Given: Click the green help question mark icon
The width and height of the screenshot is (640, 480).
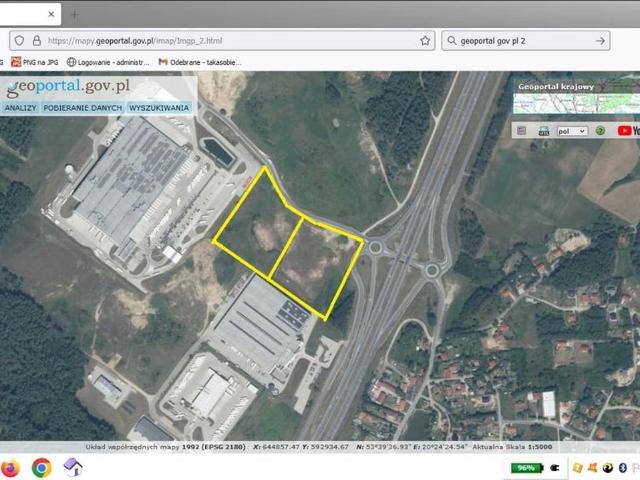Looking at the screenshot, I should pos(600,130).
